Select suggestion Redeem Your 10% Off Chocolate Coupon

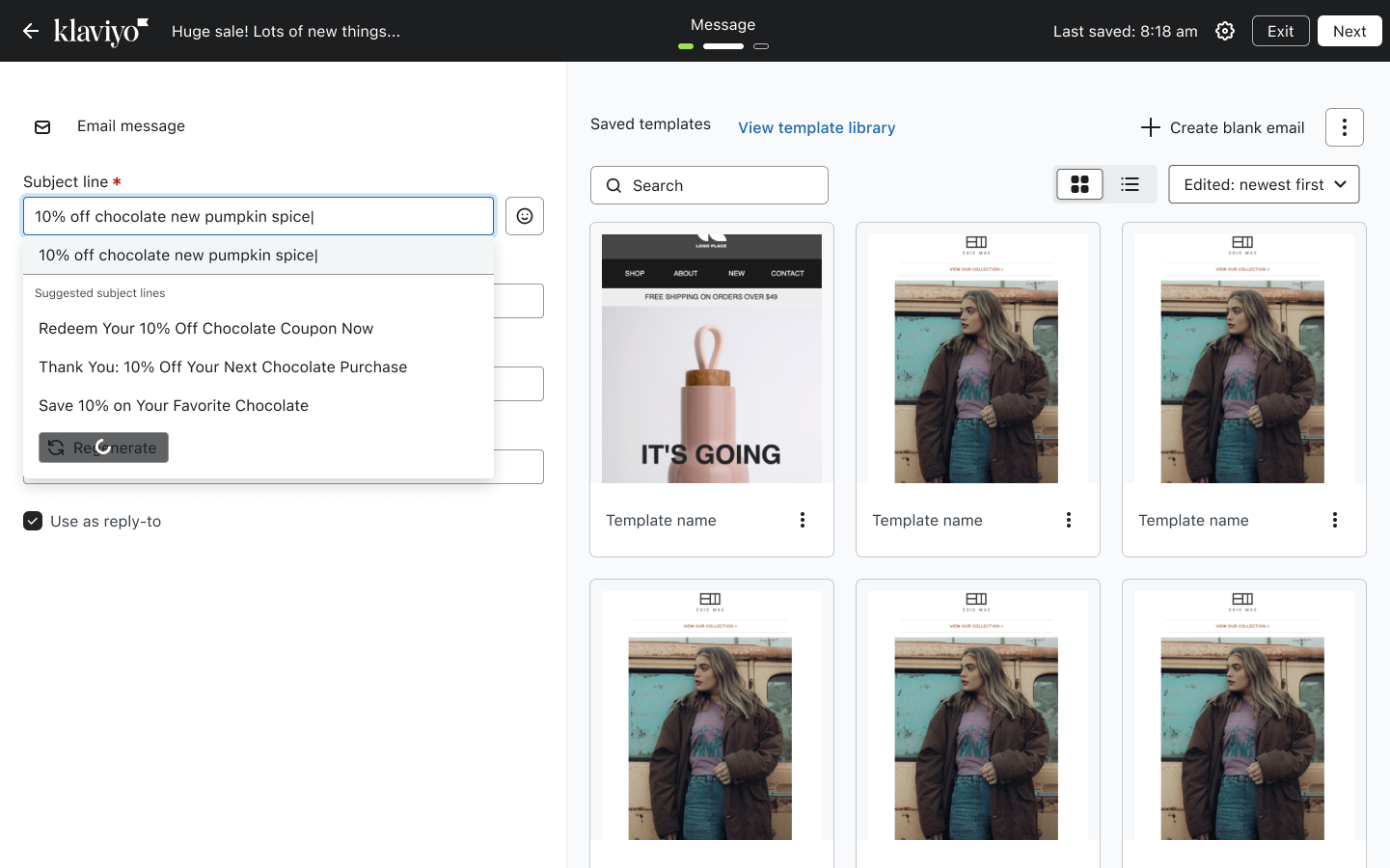click(206, 329)
